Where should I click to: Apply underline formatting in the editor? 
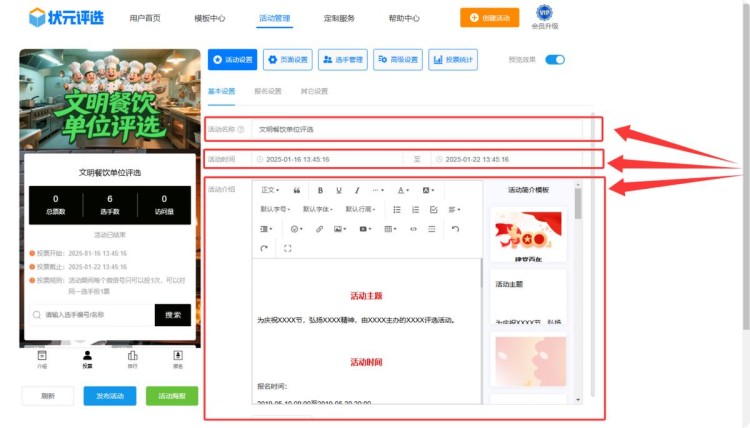339,190
